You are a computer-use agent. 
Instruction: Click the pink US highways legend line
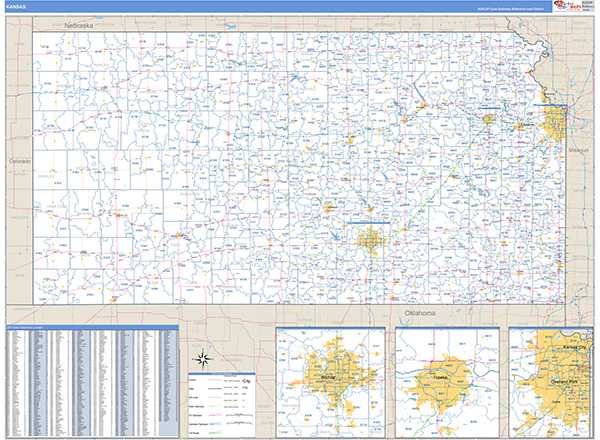click(x=215, y=415)
